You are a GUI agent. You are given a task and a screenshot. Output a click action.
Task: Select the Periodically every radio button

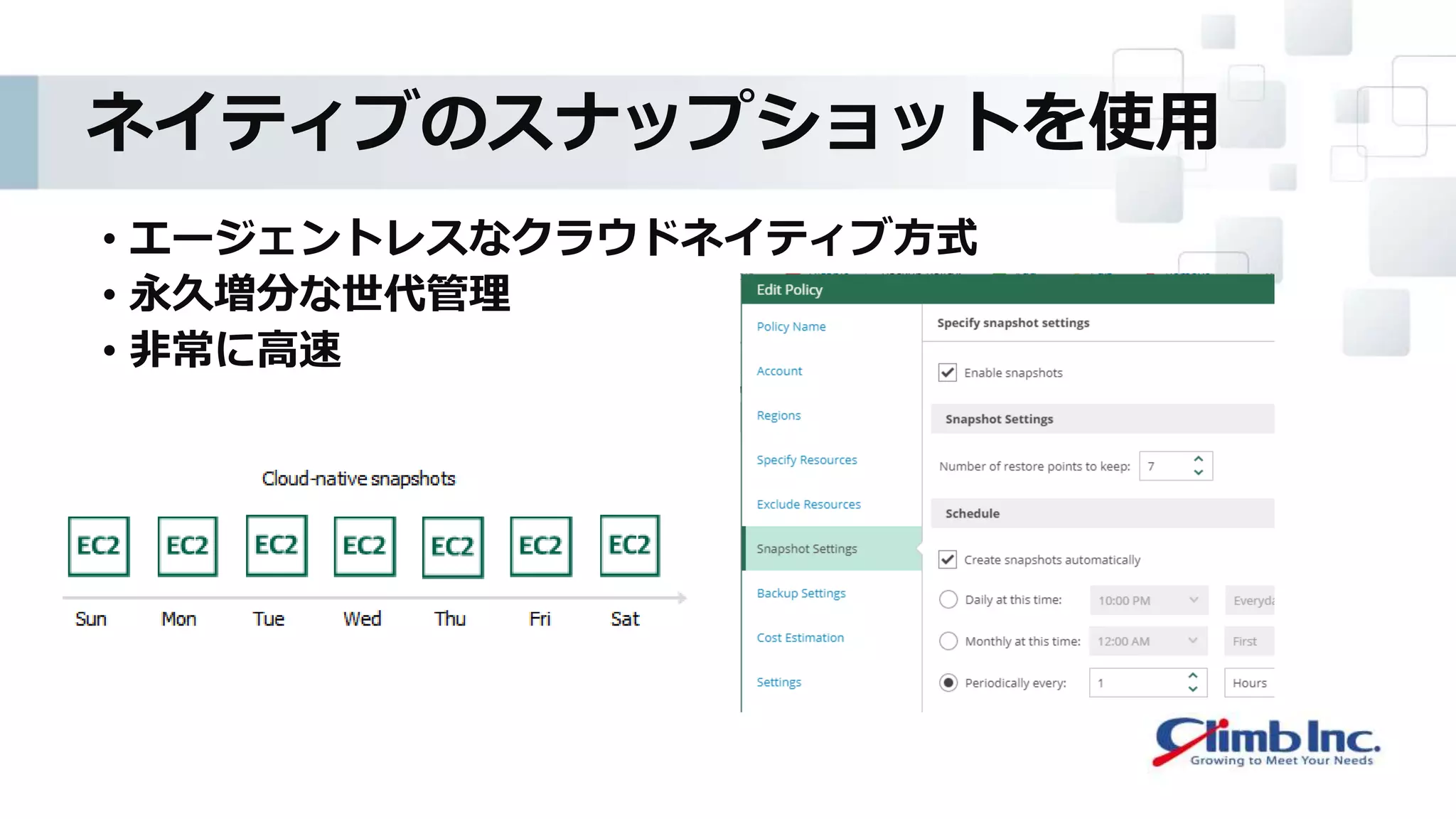948,682
